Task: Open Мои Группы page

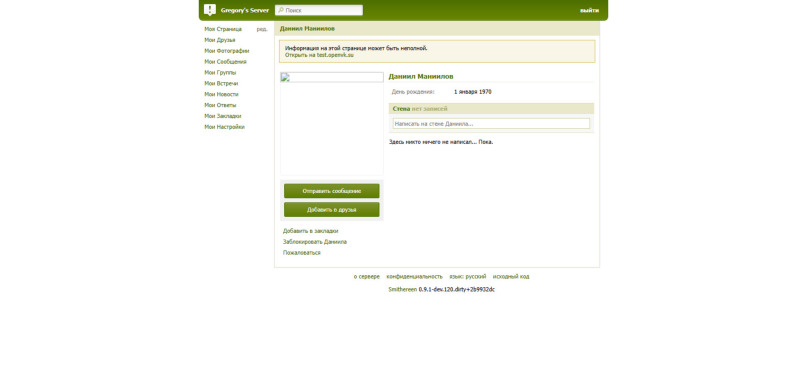Action: [220, 73]
